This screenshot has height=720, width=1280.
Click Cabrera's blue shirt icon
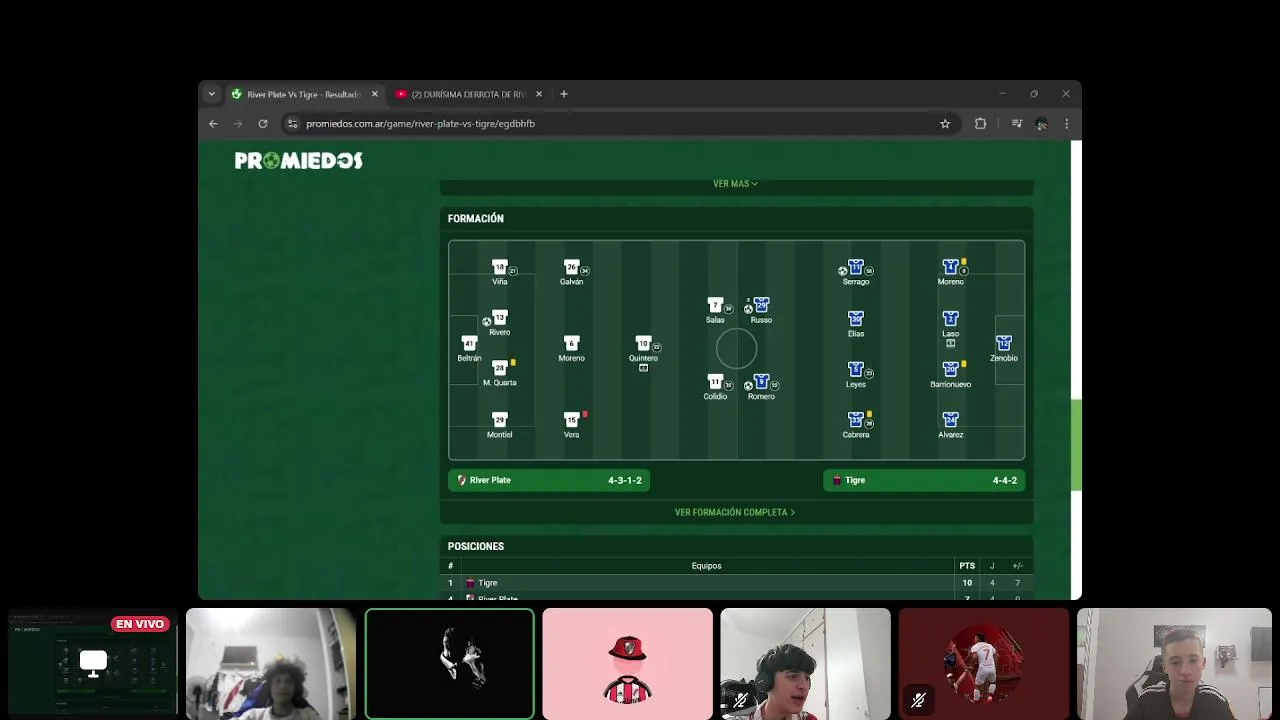pyautogui.click(x=855, y=420)
